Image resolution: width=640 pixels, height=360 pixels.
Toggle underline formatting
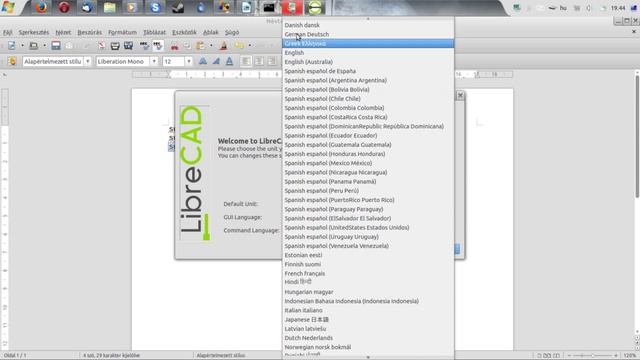[229, 61]
